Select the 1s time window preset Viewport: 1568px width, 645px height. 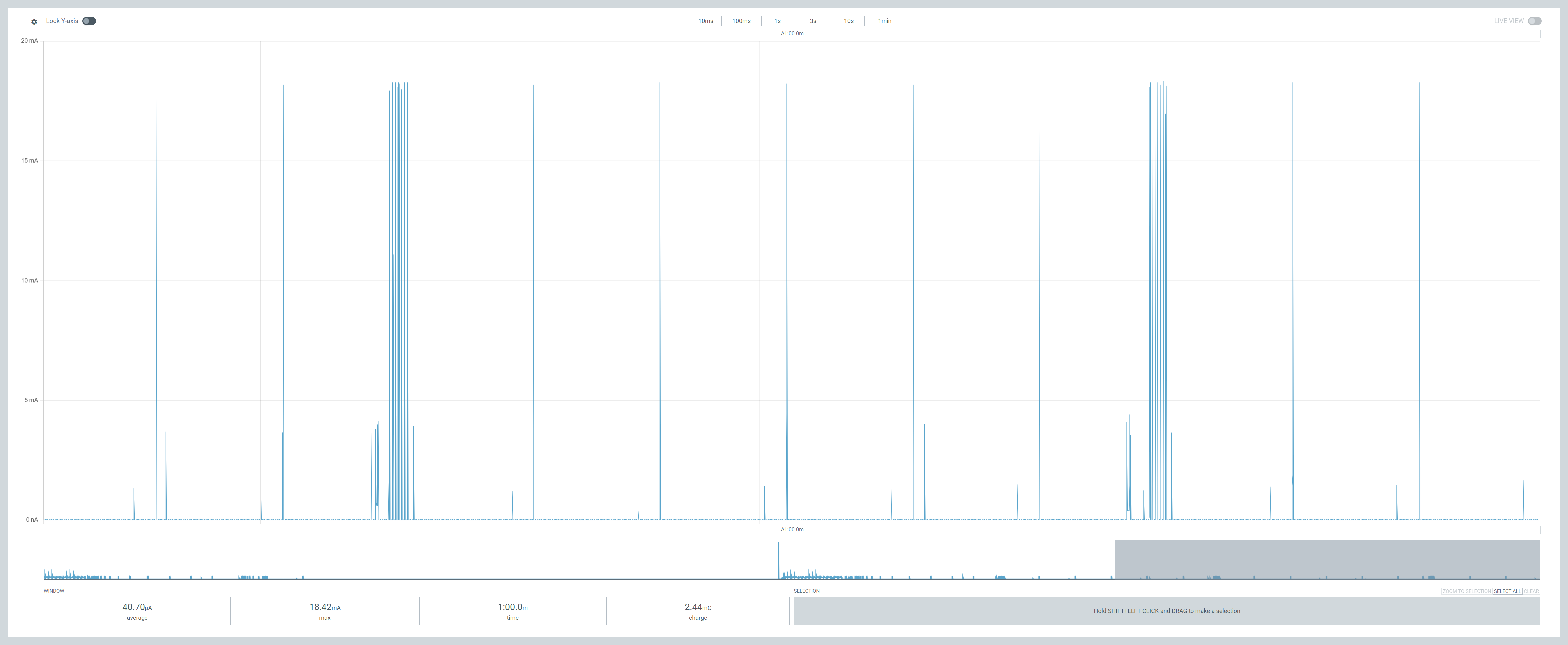(777, 21)
